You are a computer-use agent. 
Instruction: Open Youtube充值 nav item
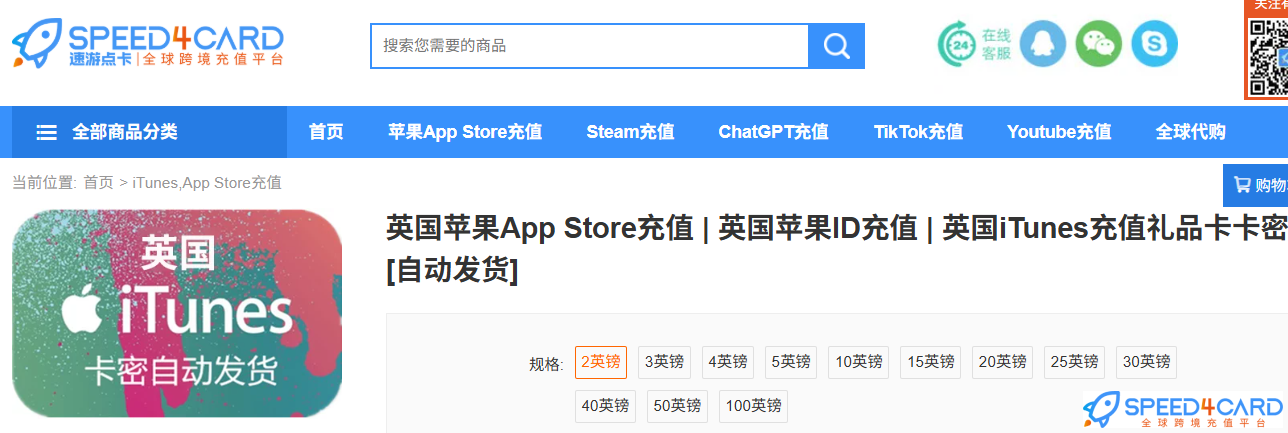tap(1059, 132)
